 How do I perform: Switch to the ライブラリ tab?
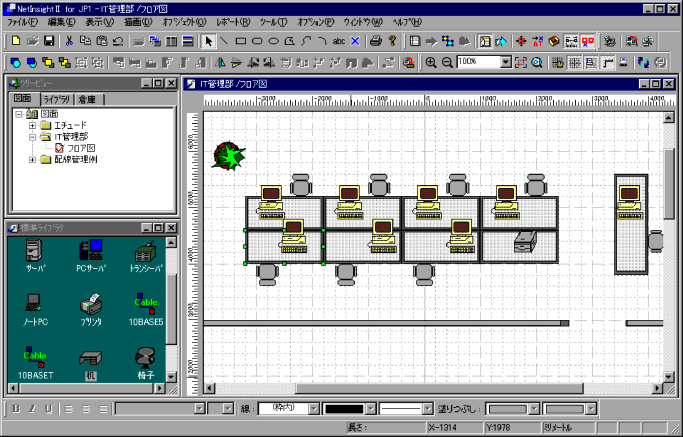pos(56,100)
